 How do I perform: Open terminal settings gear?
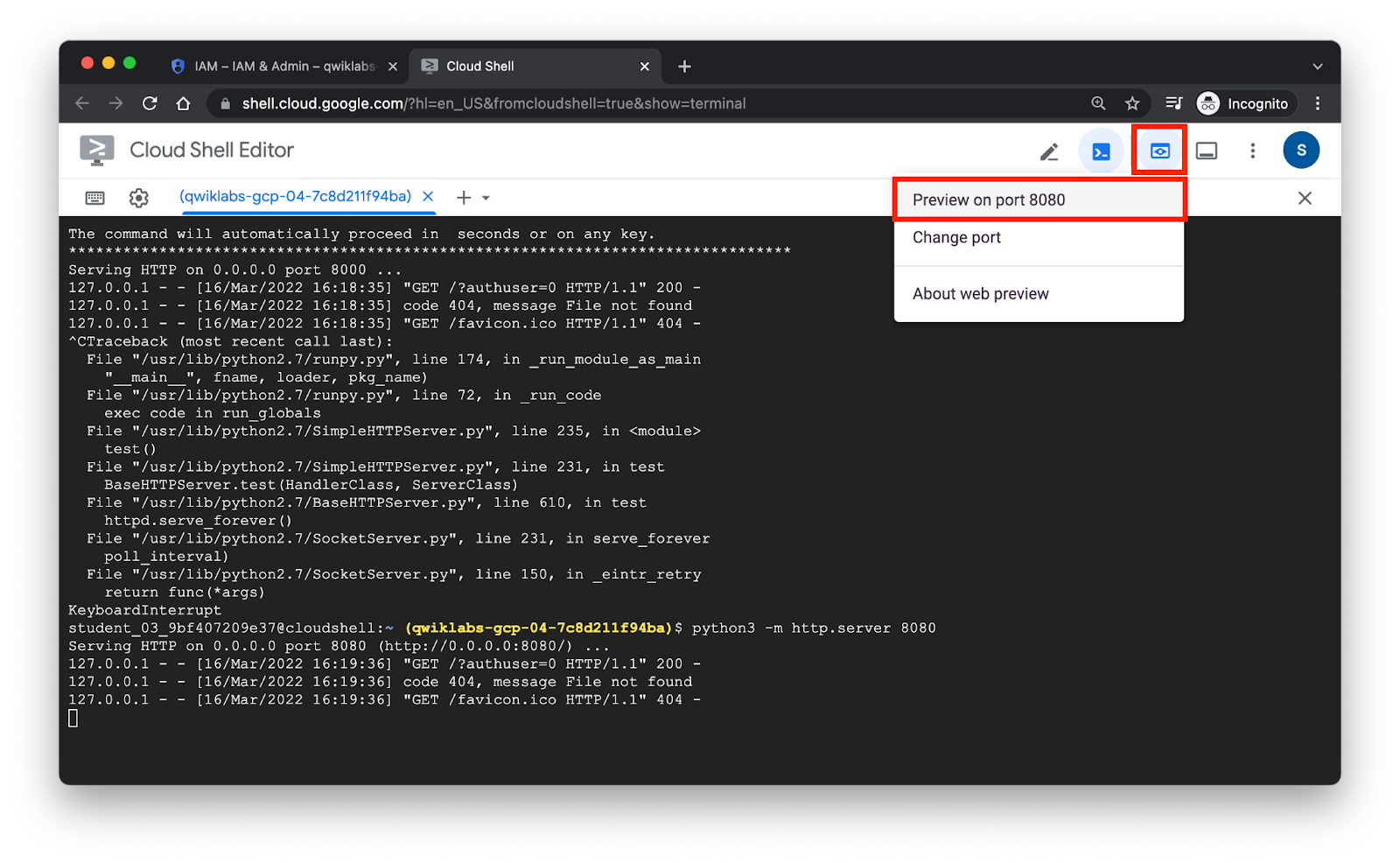[138, 198]
